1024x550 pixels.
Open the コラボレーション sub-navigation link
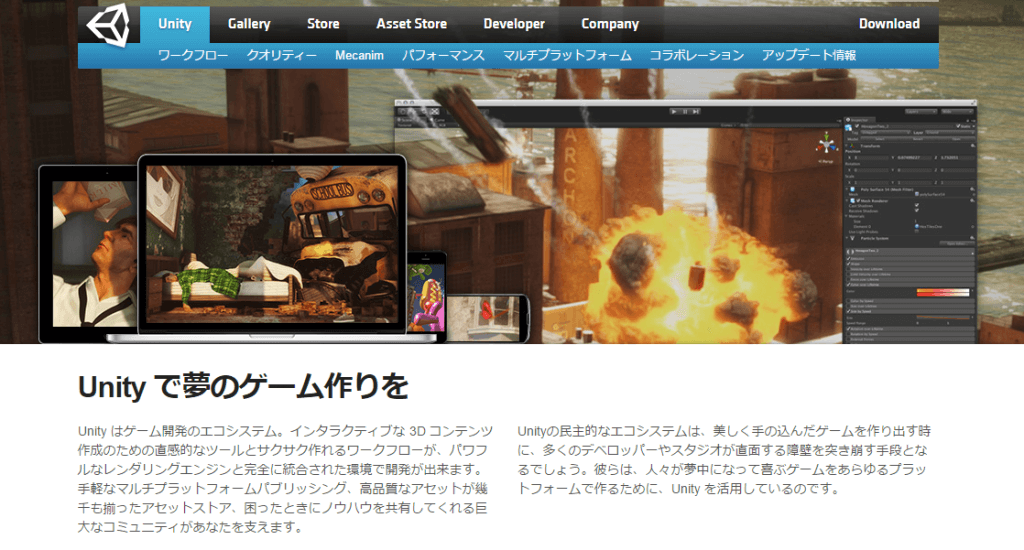point(697,56)
